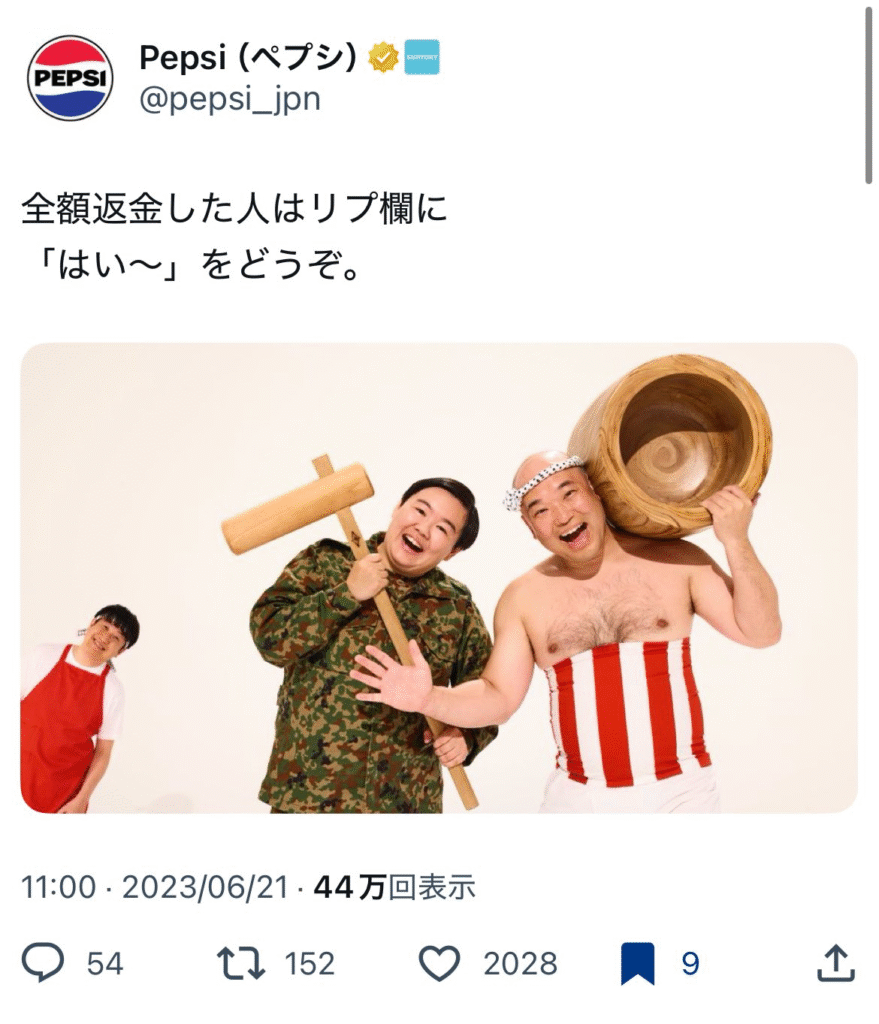
Task: Open the reply speech bubble icon
Action: tap(43, 963)
